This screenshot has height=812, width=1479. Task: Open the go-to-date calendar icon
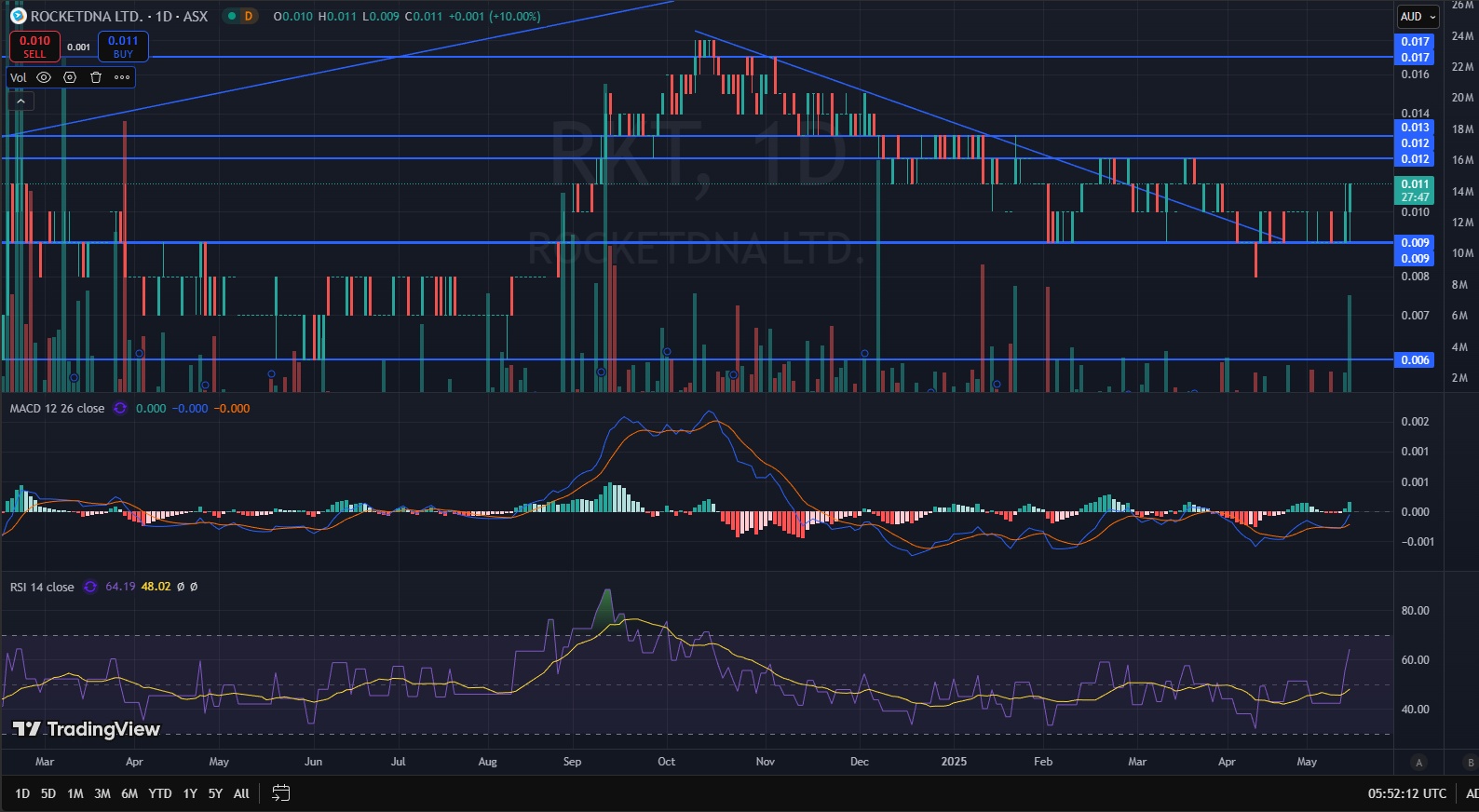(280, 793)
